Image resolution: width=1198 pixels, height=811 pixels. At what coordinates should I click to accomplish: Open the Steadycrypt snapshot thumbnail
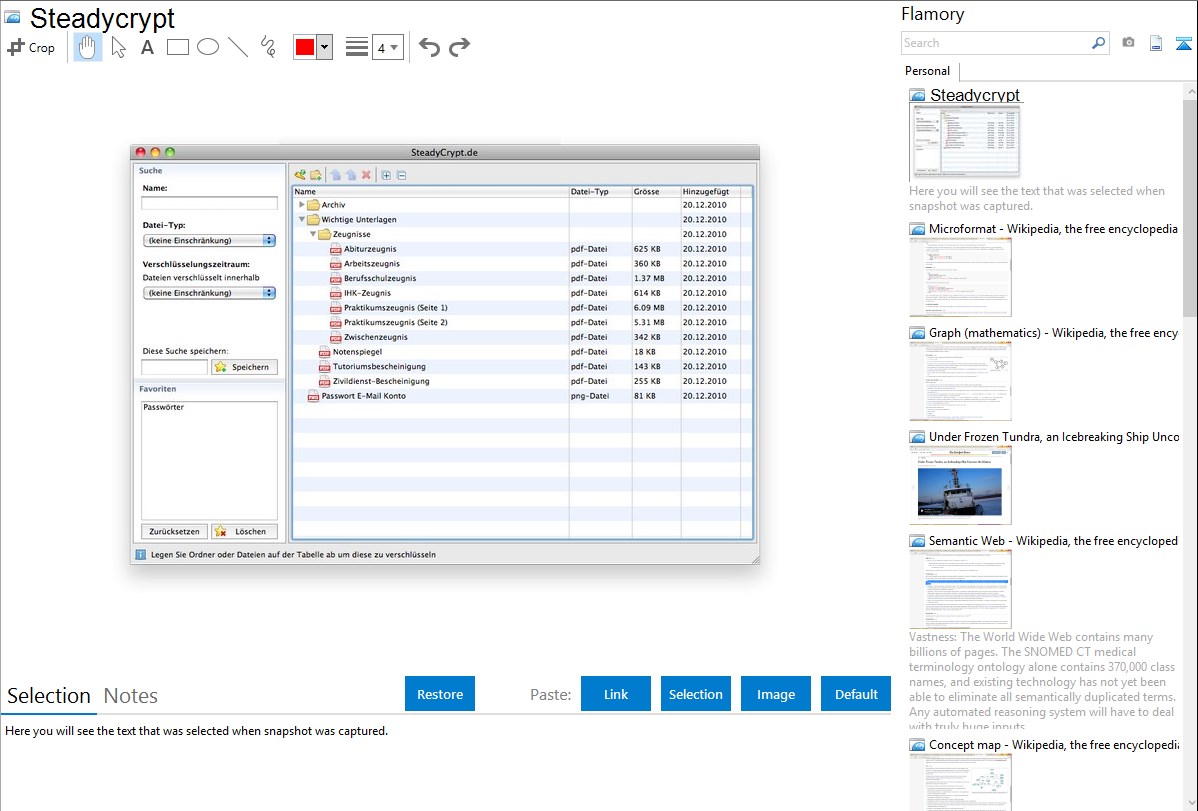coord(964,141)
